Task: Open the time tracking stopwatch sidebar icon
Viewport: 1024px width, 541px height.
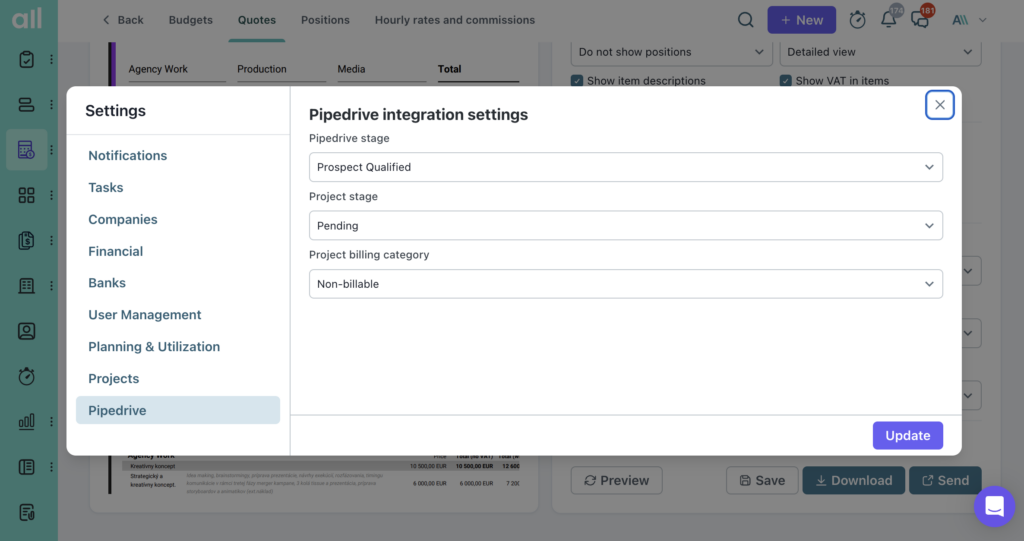Action: (26, 376)
